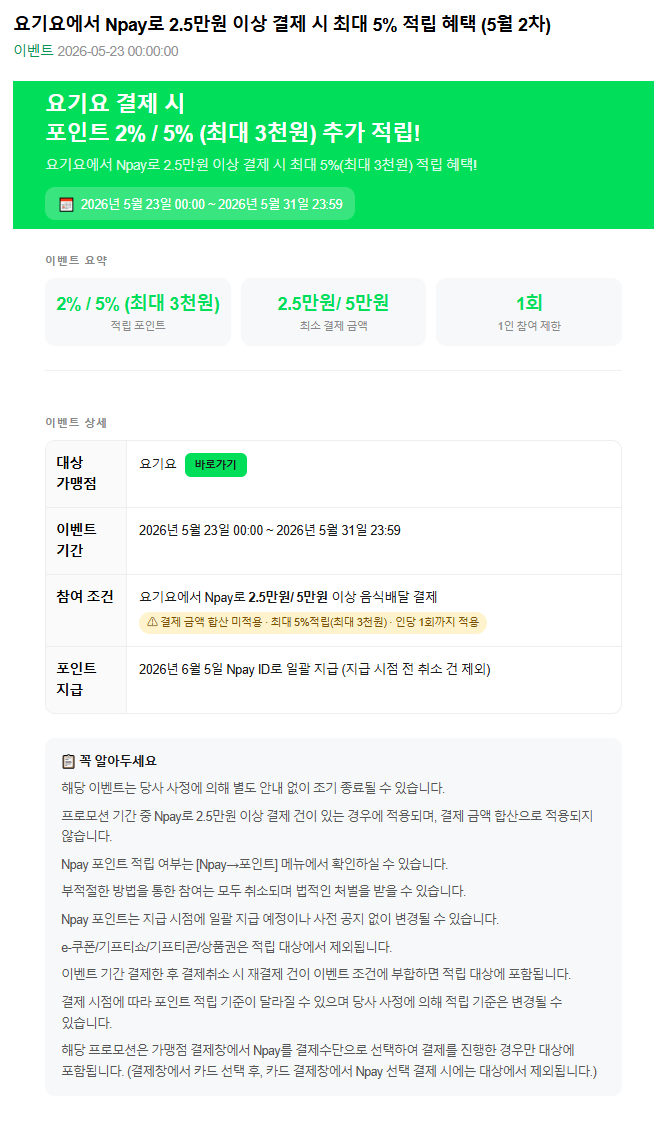The image size is (669, 1138).
Task: Click the warning icon in the yellow notice
Action: (152, 622)
